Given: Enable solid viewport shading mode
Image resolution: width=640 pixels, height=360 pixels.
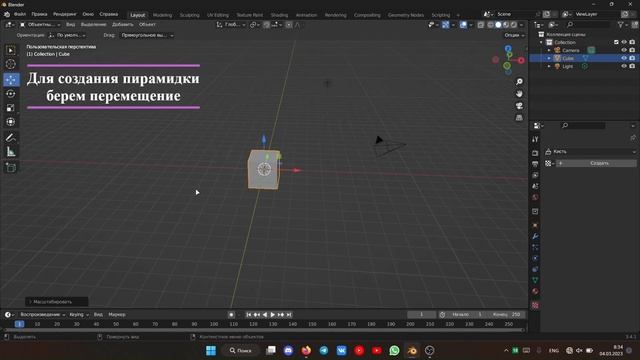Looking at the screenshot, I should [x=498, y=25].
